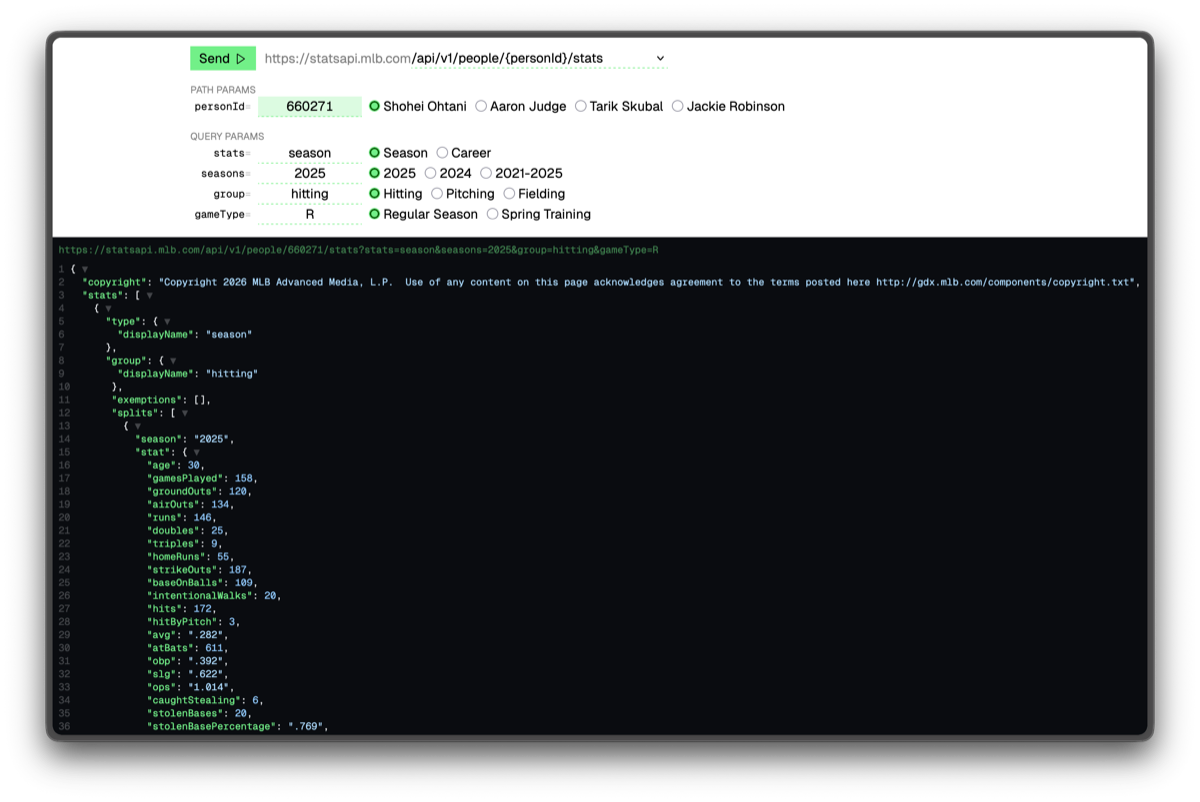
Task: Choose the Fielding group option
Action: (509, 193)
